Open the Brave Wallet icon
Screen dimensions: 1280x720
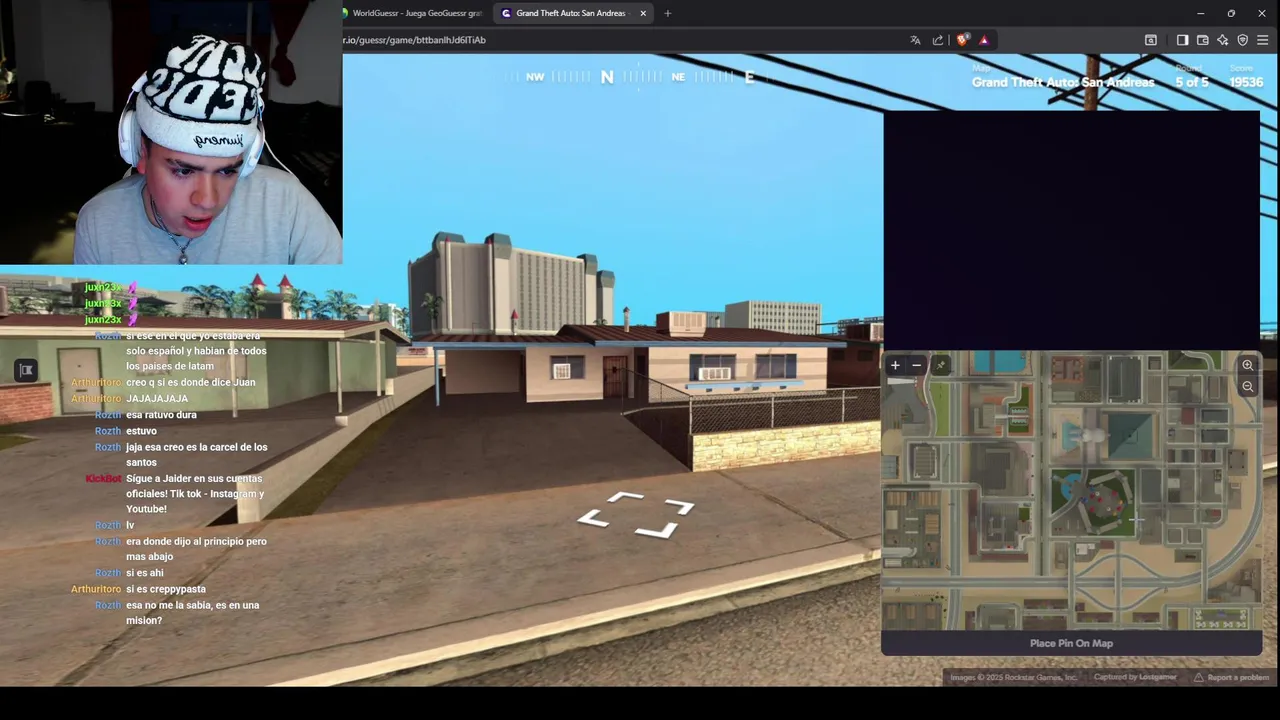(x=1202, y=40)
